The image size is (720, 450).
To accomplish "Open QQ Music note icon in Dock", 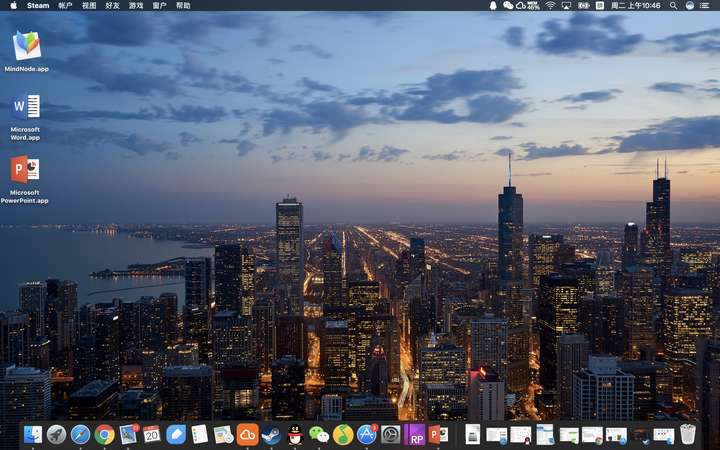I will pos(343,434).
